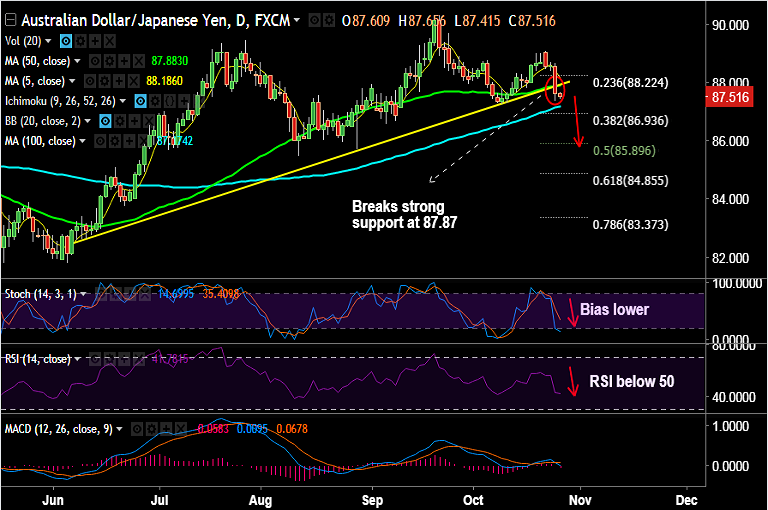Toggle visibility eye of the main AUD/JPY series
The image size is (768, 510).
[x=314, y=21]
